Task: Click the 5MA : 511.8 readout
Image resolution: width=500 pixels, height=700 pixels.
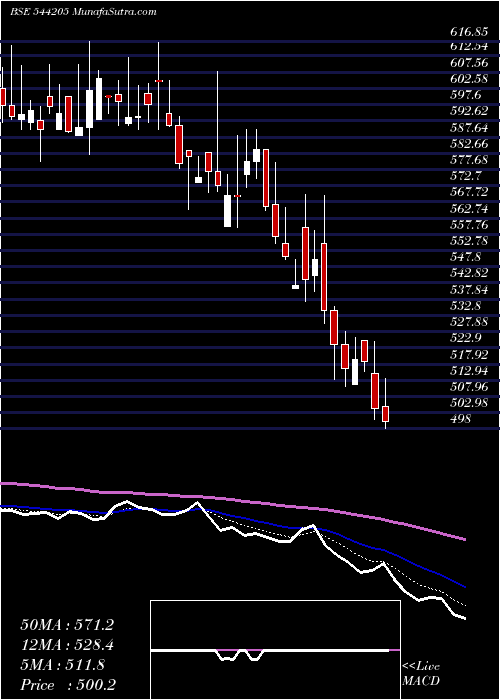Action: (62, 665)
